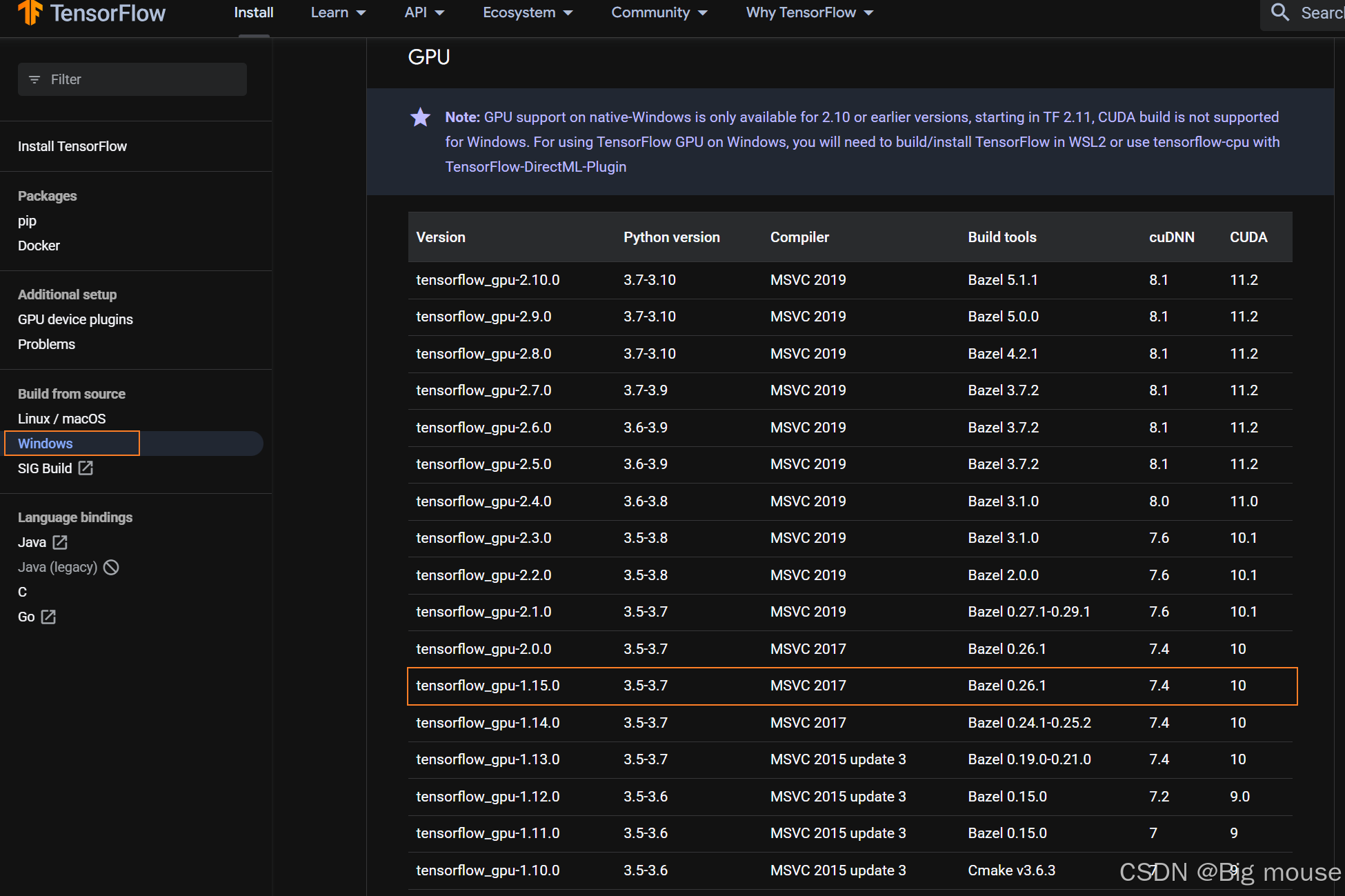Open the Linux / macOS page
The height and width of the screenshot is (896, 1345).
(x=62, y=419)
